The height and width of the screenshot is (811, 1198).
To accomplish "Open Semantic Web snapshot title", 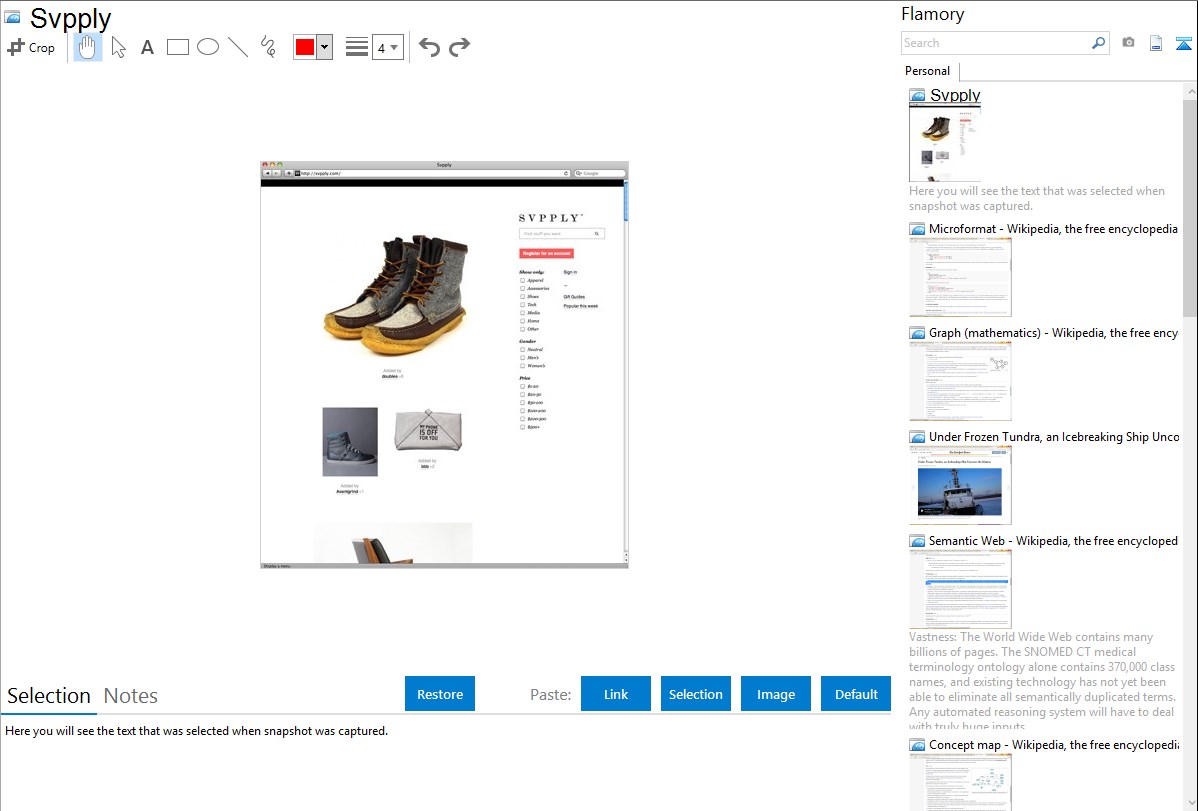I will (1053, 540).
